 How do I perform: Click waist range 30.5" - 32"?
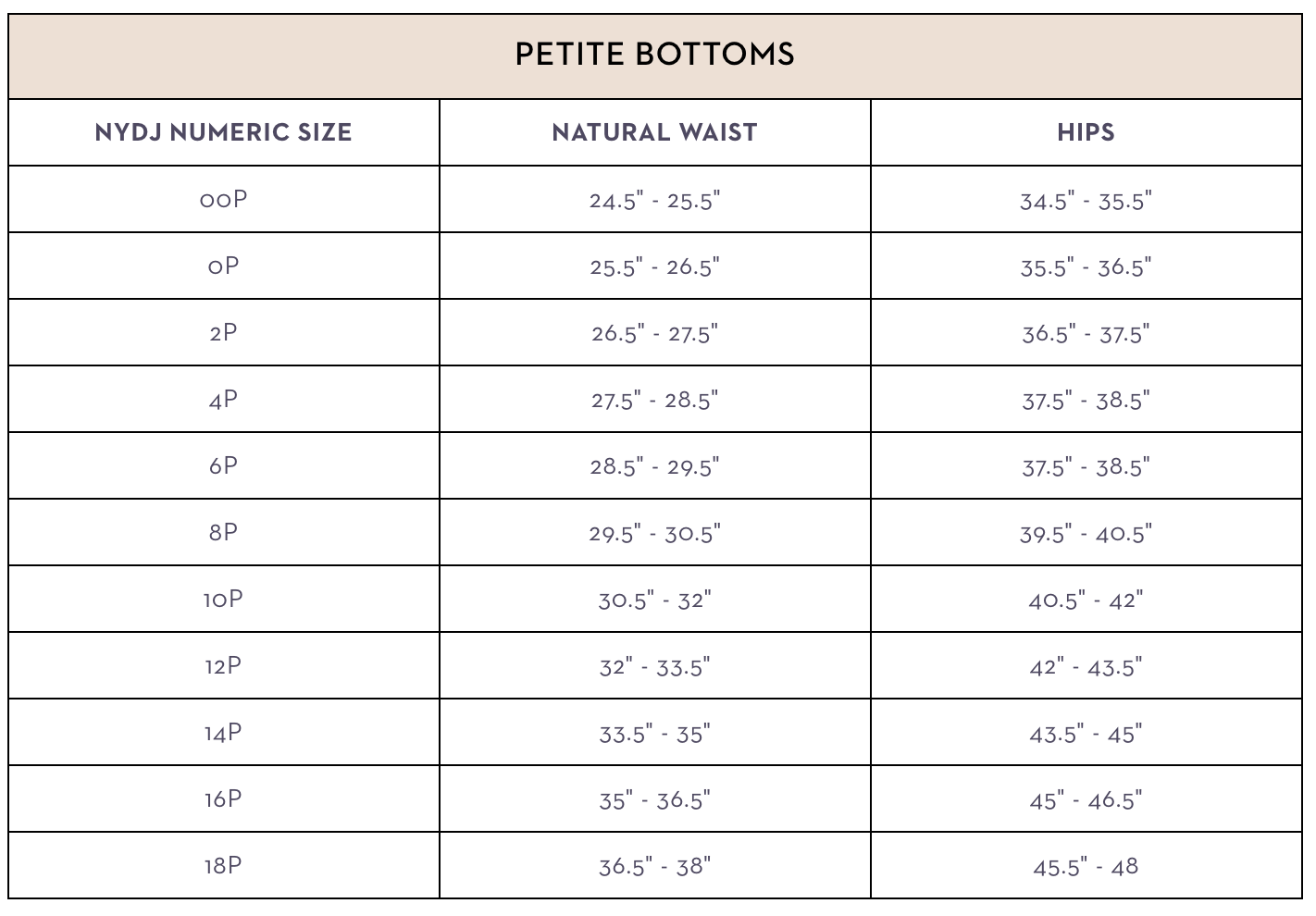point(654,600)
